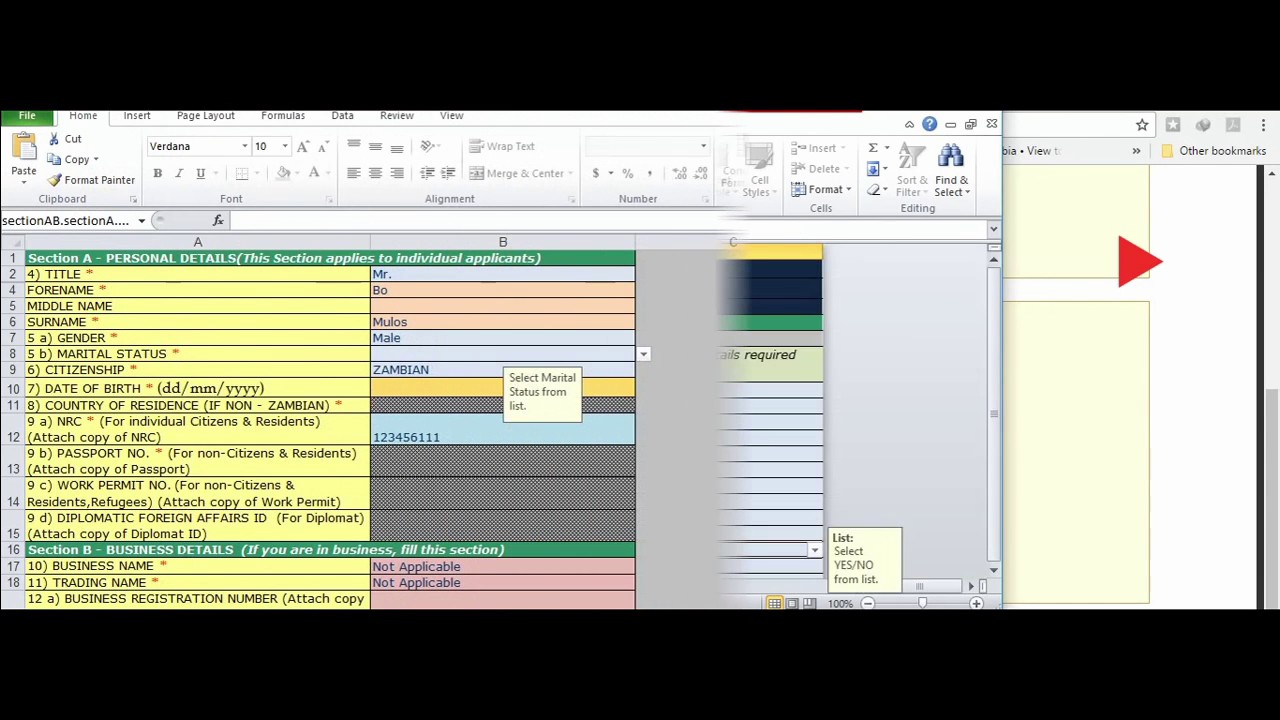
Task: Increase font size with grow font icon
Action: tap(303, 147)
